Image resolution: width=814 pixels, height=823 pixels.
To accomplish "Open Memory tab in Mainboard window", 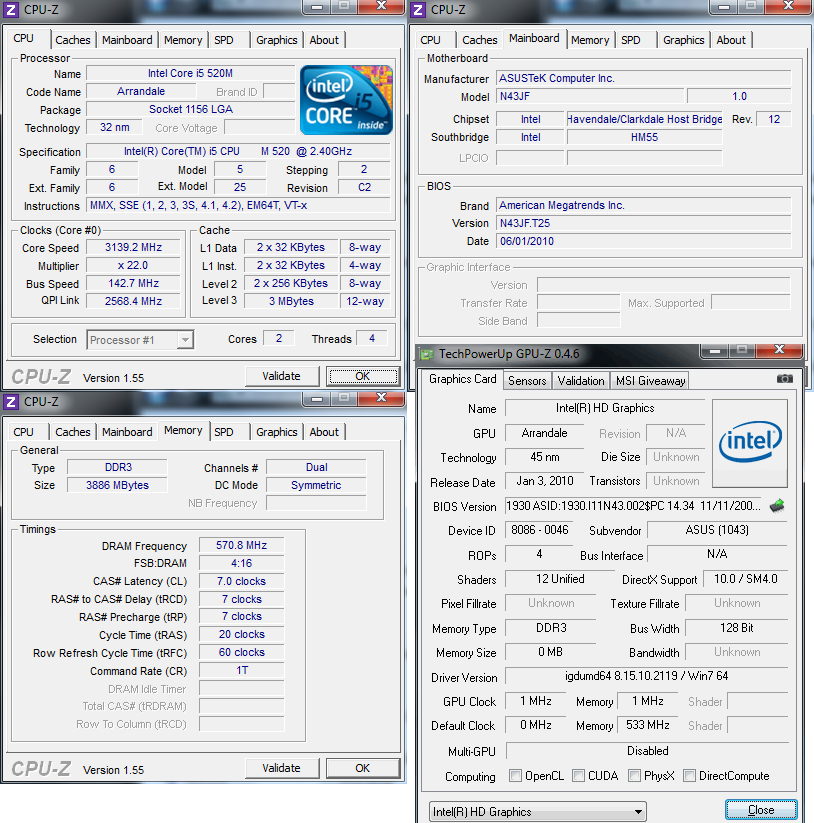I will point(590,40).
